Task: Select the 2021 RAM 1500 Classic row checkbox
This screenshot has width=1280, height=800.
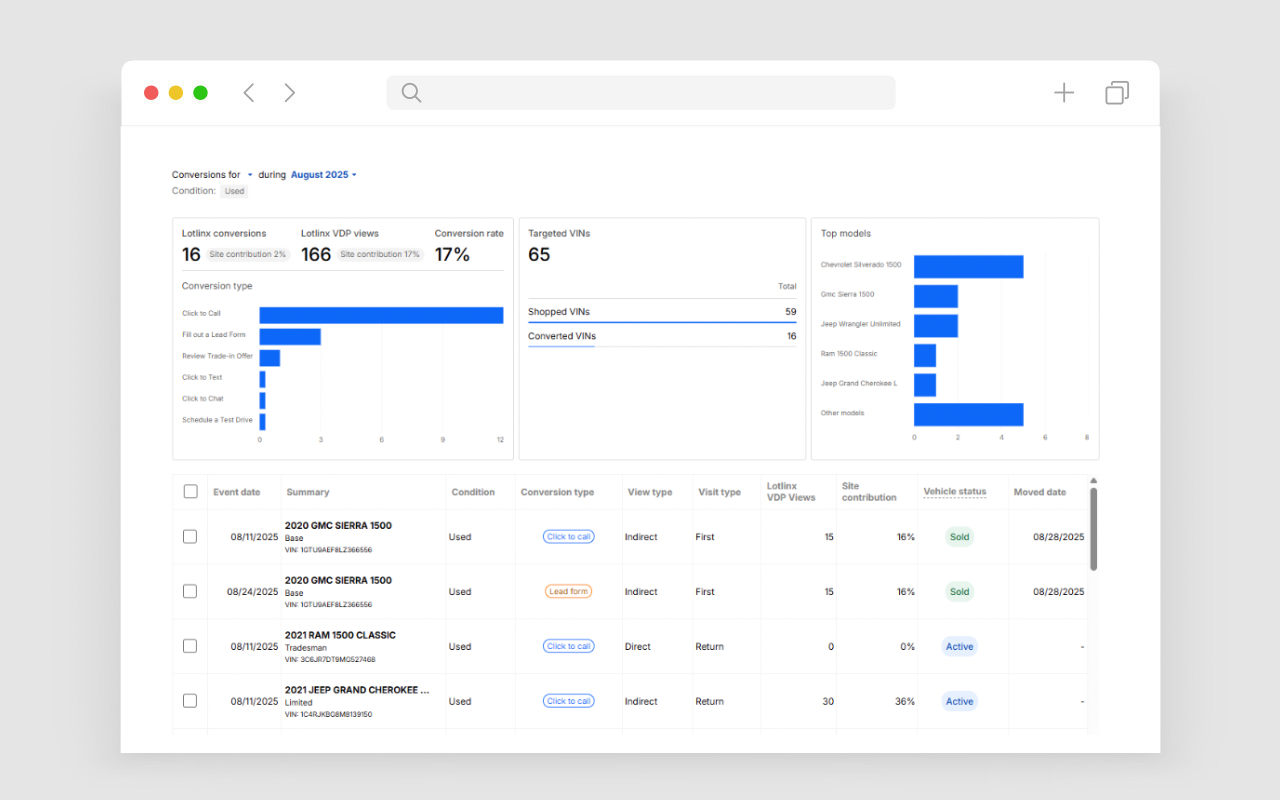Action: (190, 646)
